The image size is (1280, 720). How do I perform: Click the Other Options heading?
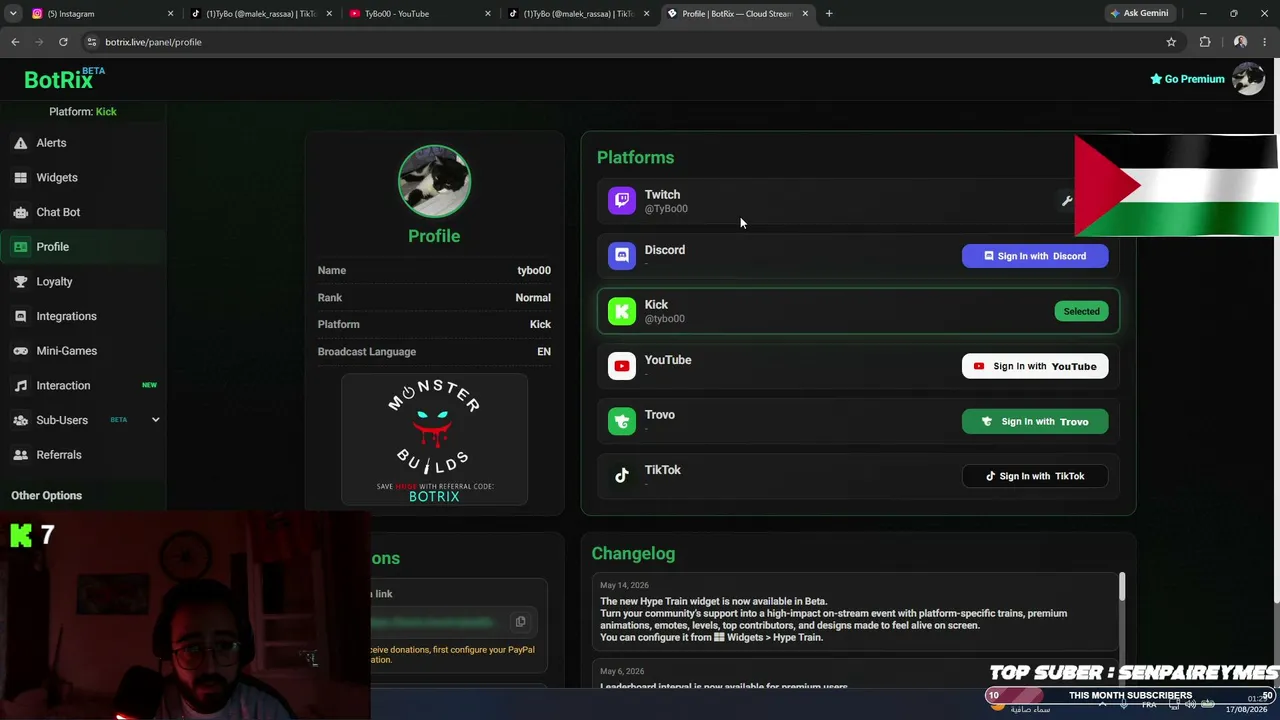[46, 495]
